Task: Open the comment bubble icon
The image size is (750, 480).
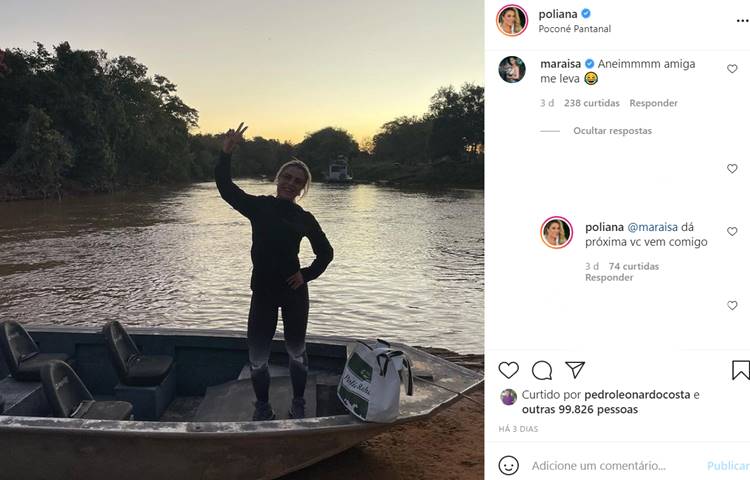Action: click(542, 370)
